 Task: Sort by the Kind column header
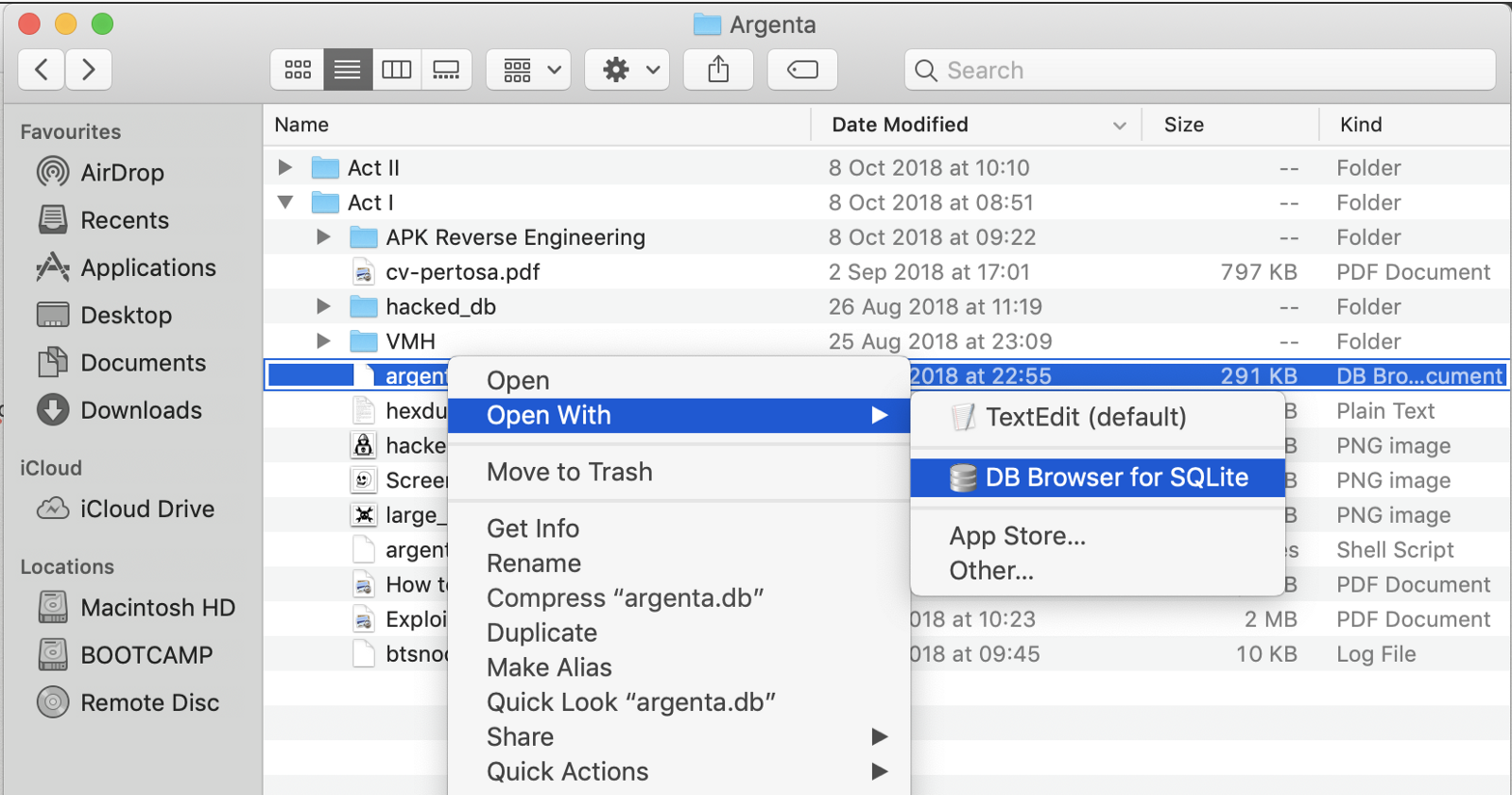(x=1415, y=125)
